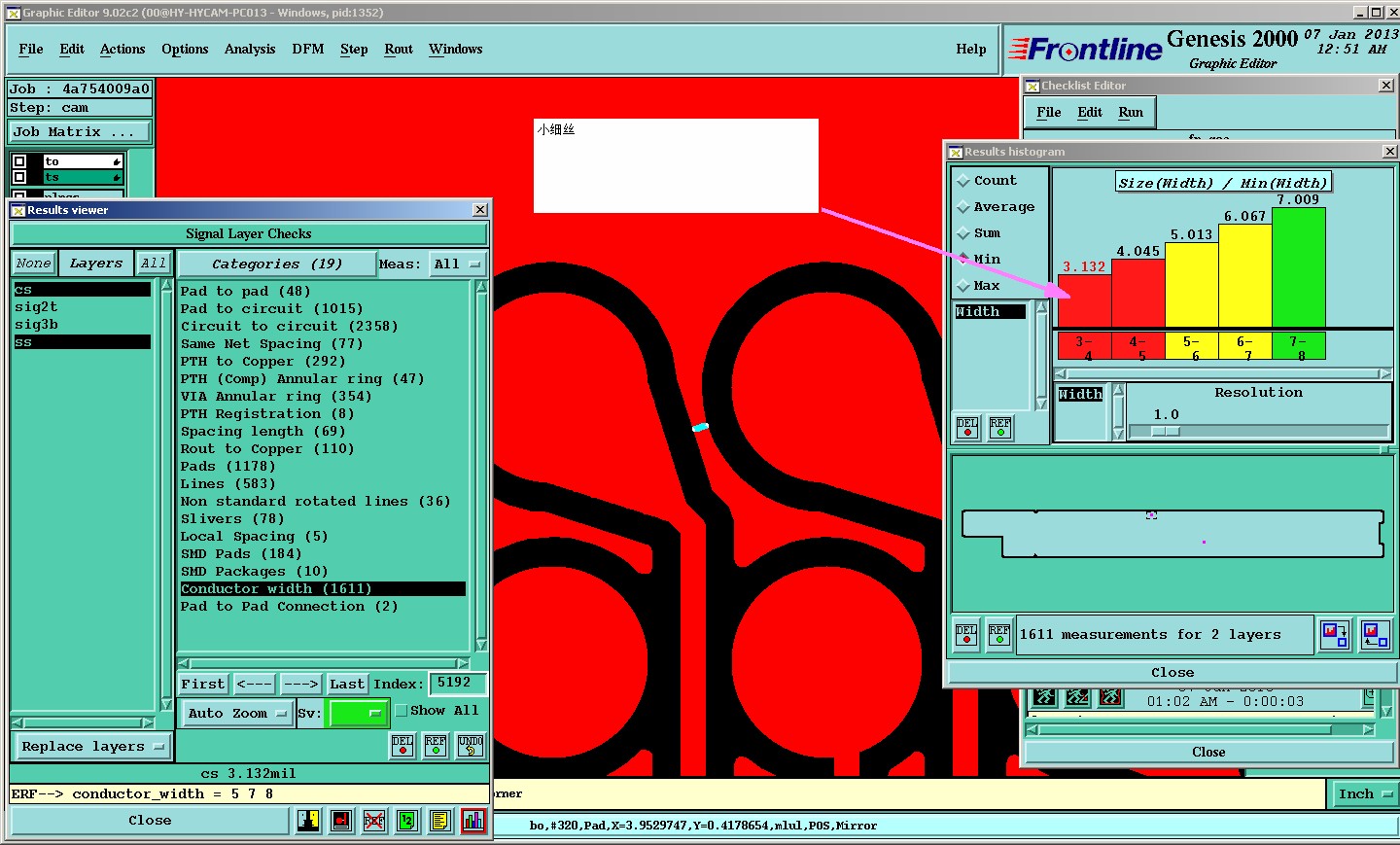The width and height of the screenshot is (1400, 845).
Task: Select the Max radio option
Action: click(963, 286)
